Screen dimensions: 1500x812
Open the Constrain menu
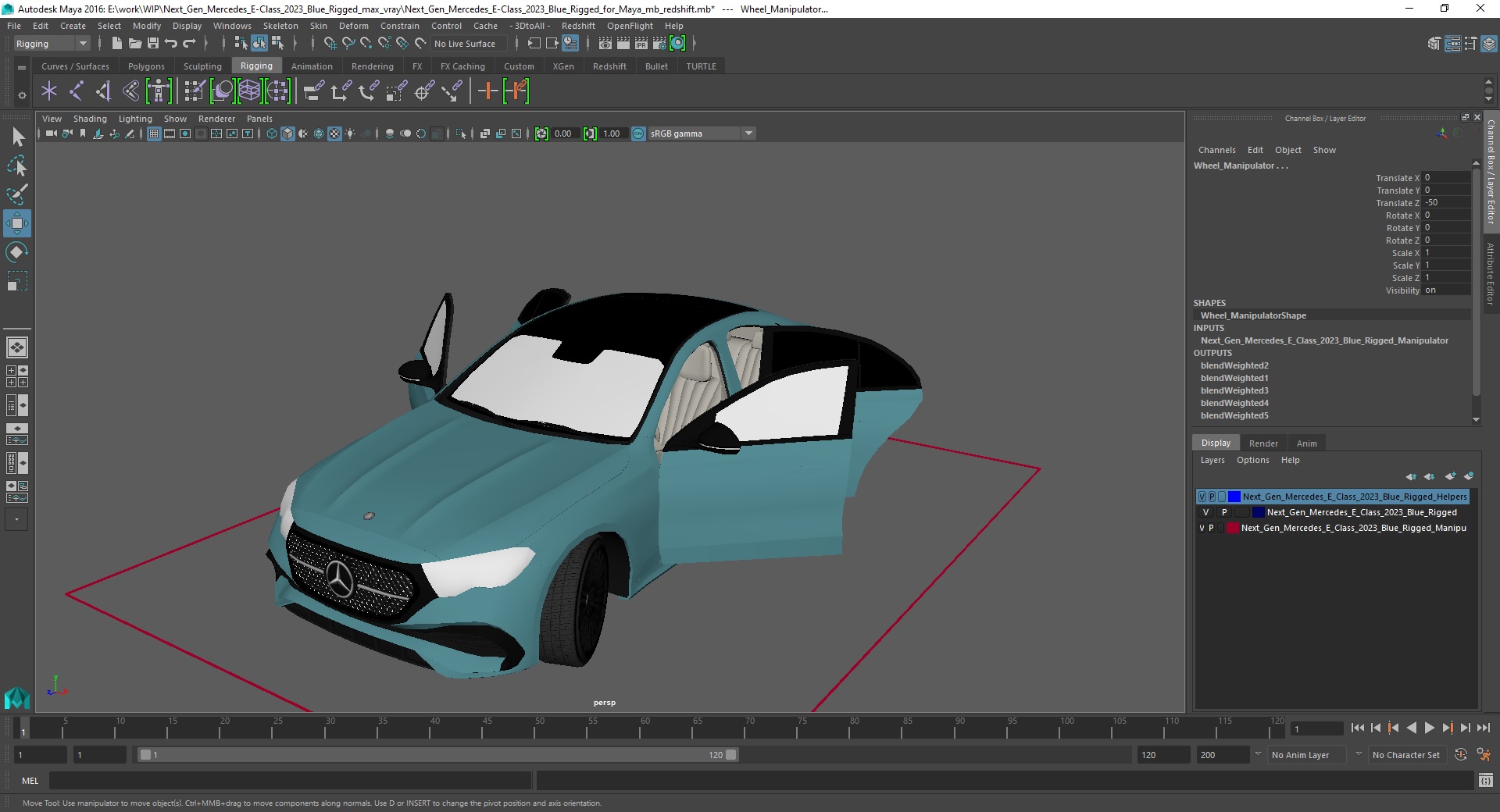(x=399, y=26)
